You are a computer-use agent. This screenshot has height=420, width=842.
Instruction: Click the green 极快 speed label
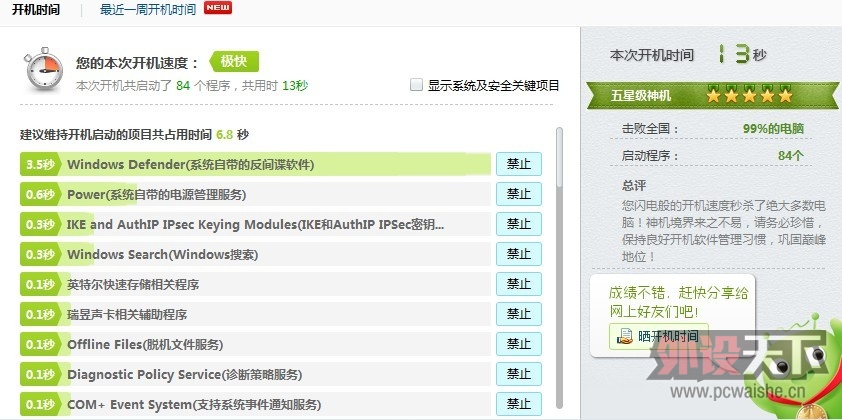tap(234, 62)
